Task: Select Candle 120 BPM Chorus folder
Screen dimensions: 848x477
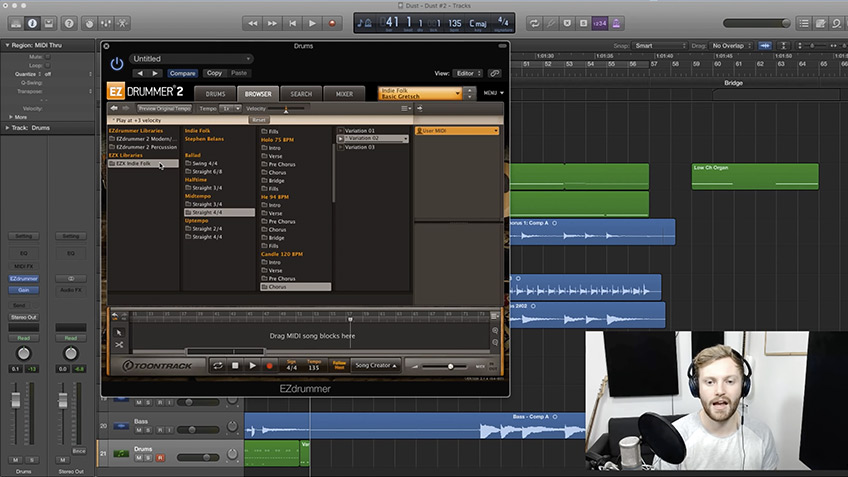Action: click(295, 287)
